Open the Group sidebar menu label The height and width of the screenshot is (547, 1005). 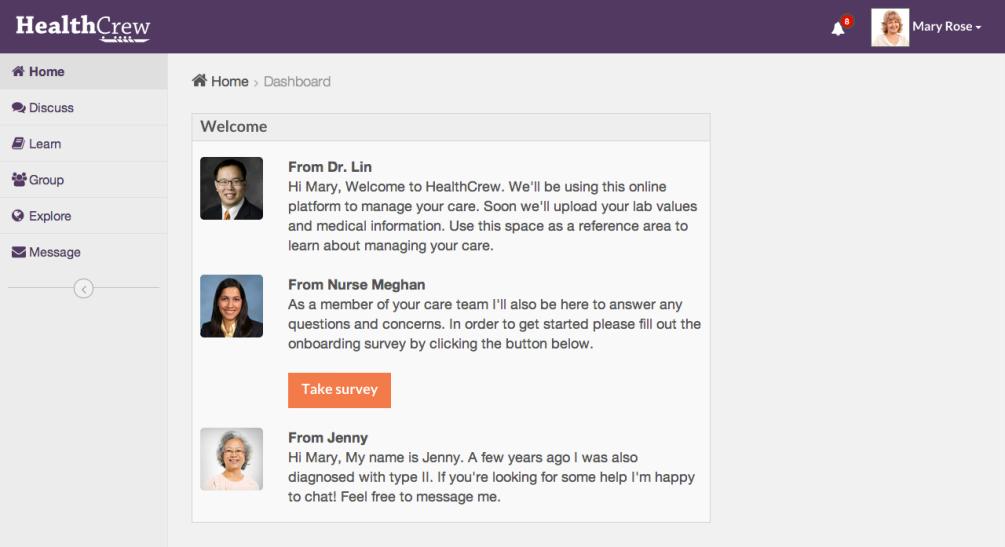[x=46, y=180]
